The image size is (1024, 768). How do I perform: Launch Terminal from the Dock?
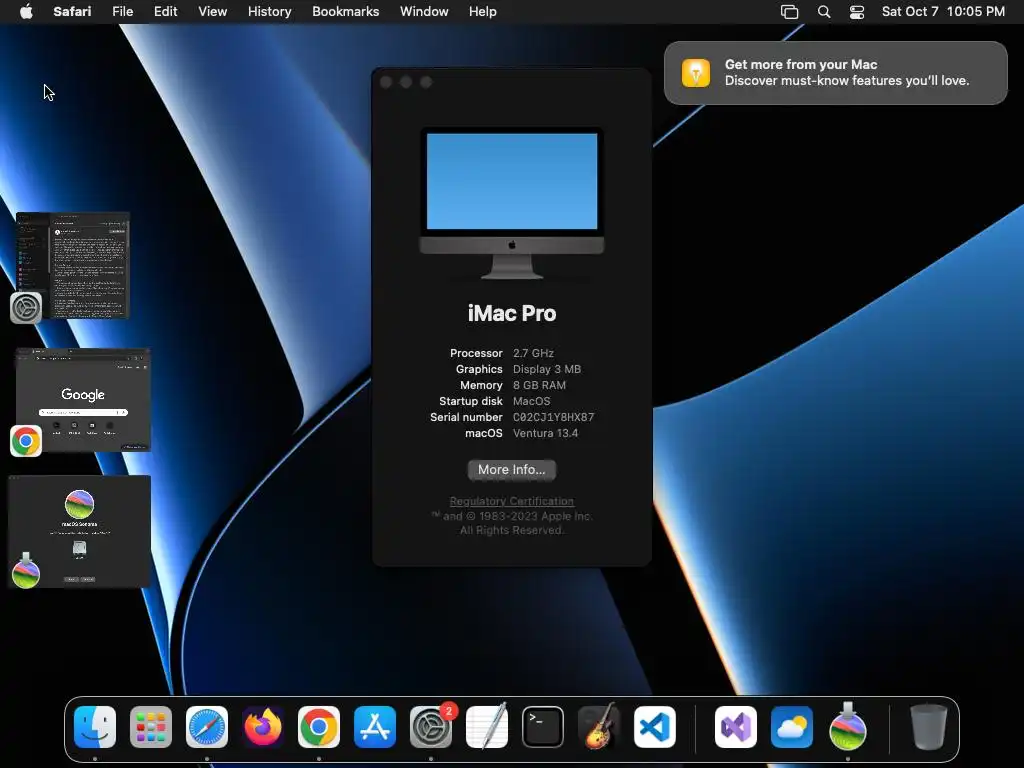543,727
